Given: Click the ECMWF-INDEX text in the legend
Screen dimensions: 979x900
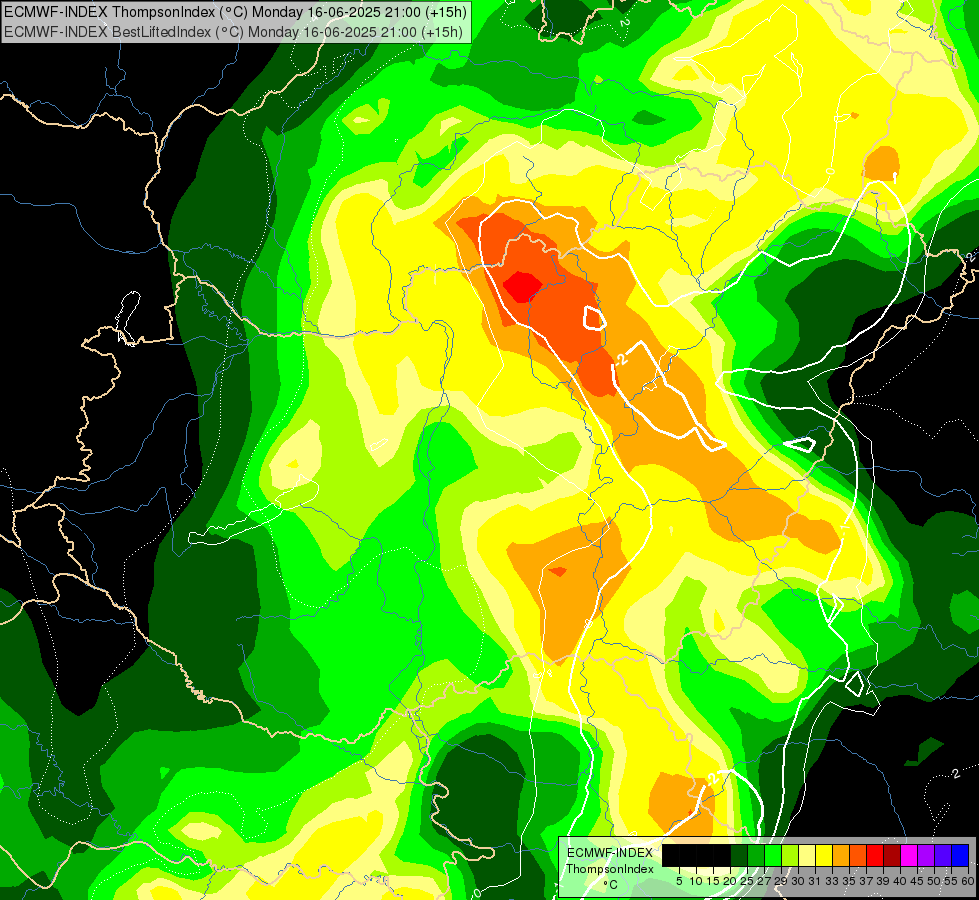Looking at the screenshot, I should [x=610, y=853].
